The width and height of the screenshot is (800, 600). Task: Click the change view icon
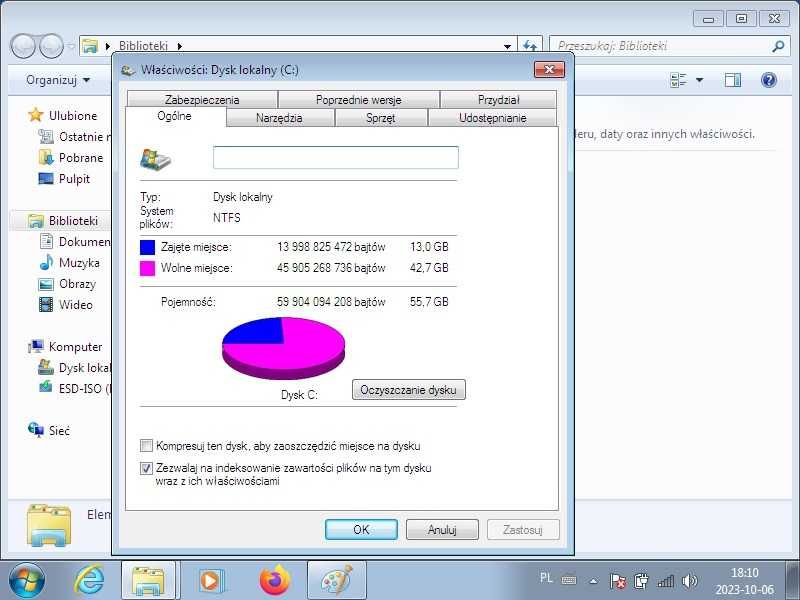pos(679,80)
